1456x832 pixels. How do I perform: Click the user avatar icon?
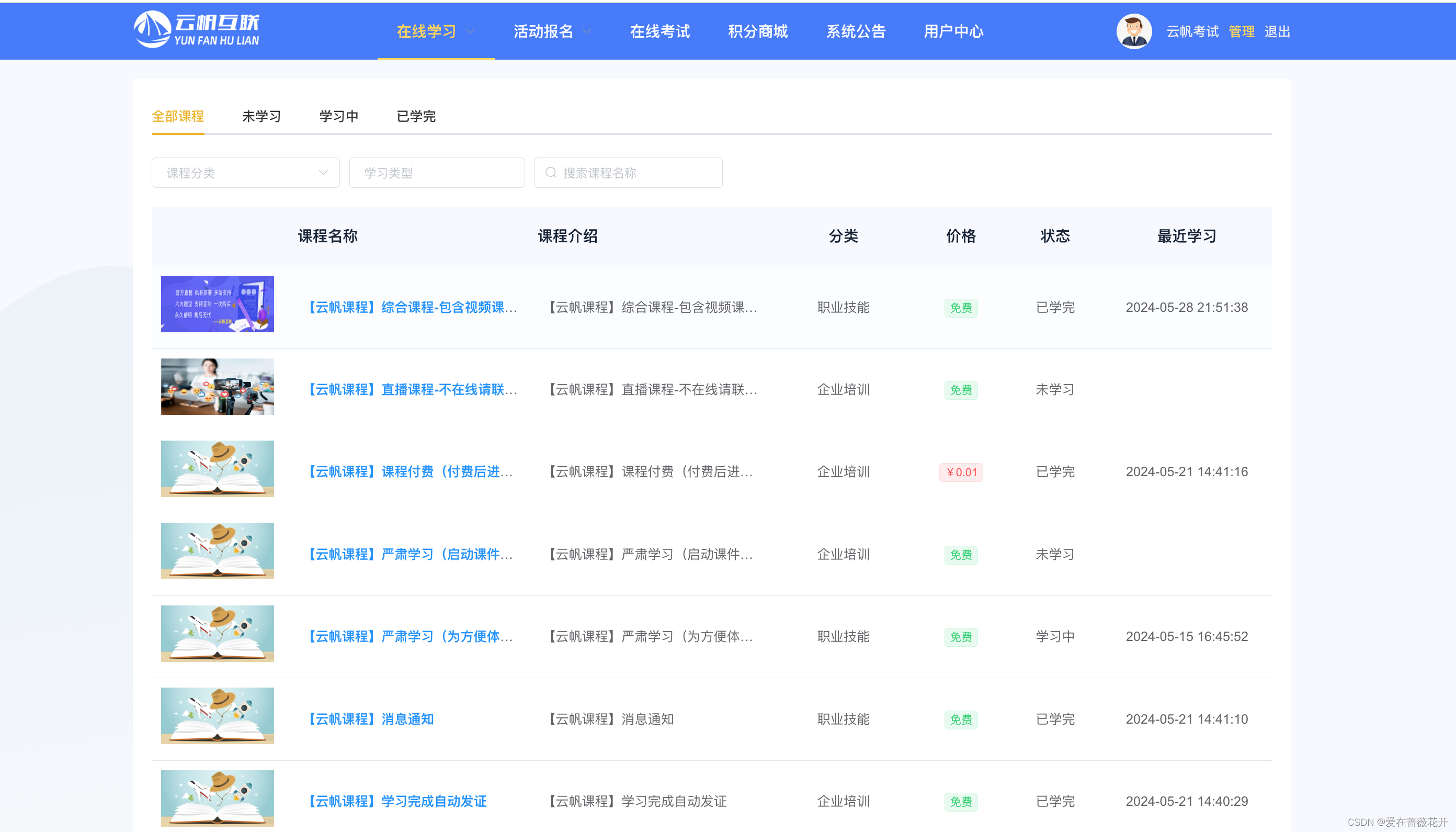pyautogui.click(x=1133, y=31)
